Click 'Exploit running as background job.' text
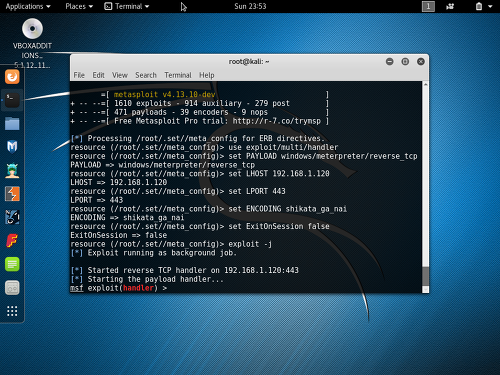Screen dimensions: 500x375 point(162,253)
